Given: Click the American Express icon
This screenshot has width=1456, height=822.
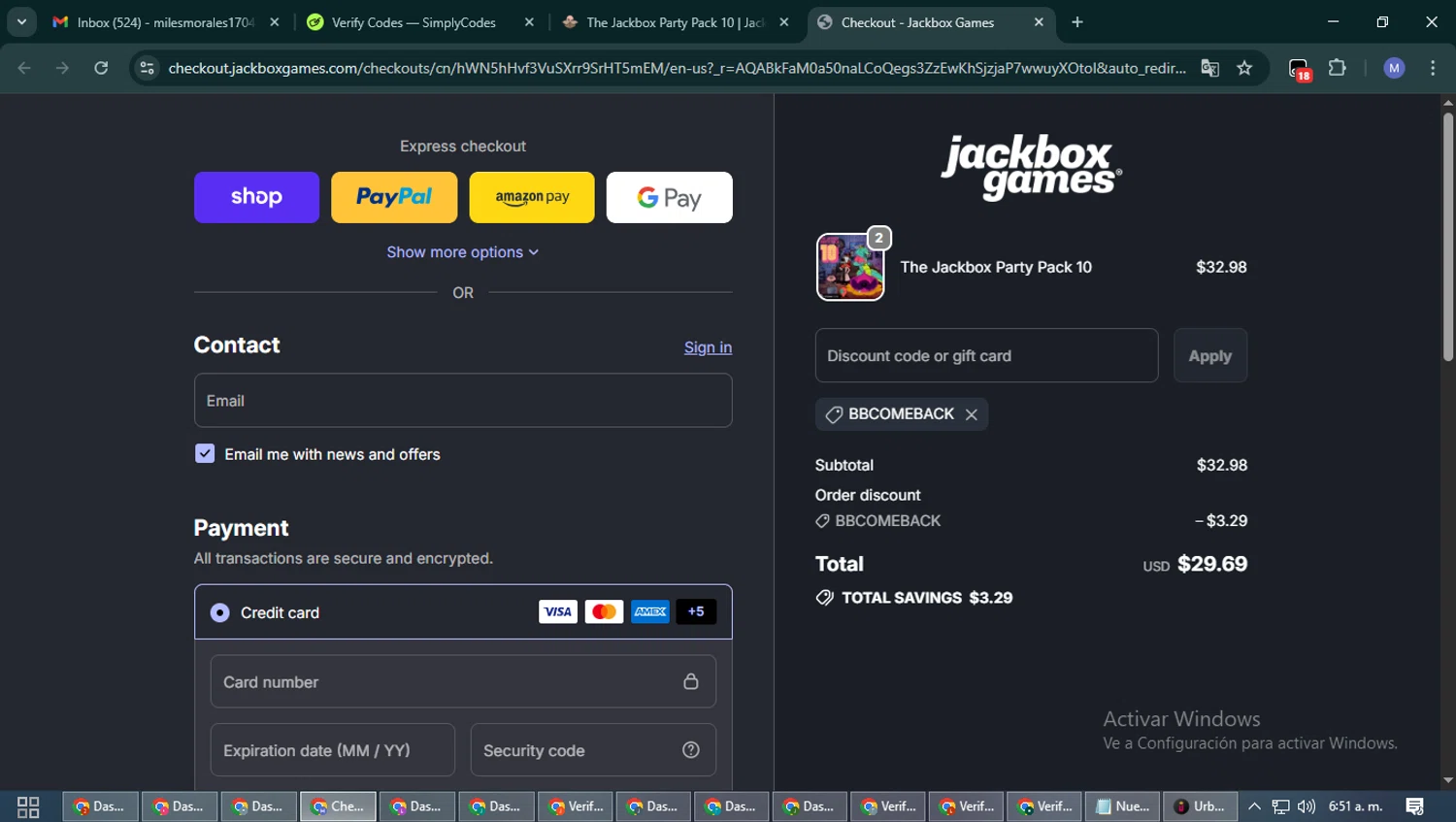Looking at the screenshot, I should 650,611.
